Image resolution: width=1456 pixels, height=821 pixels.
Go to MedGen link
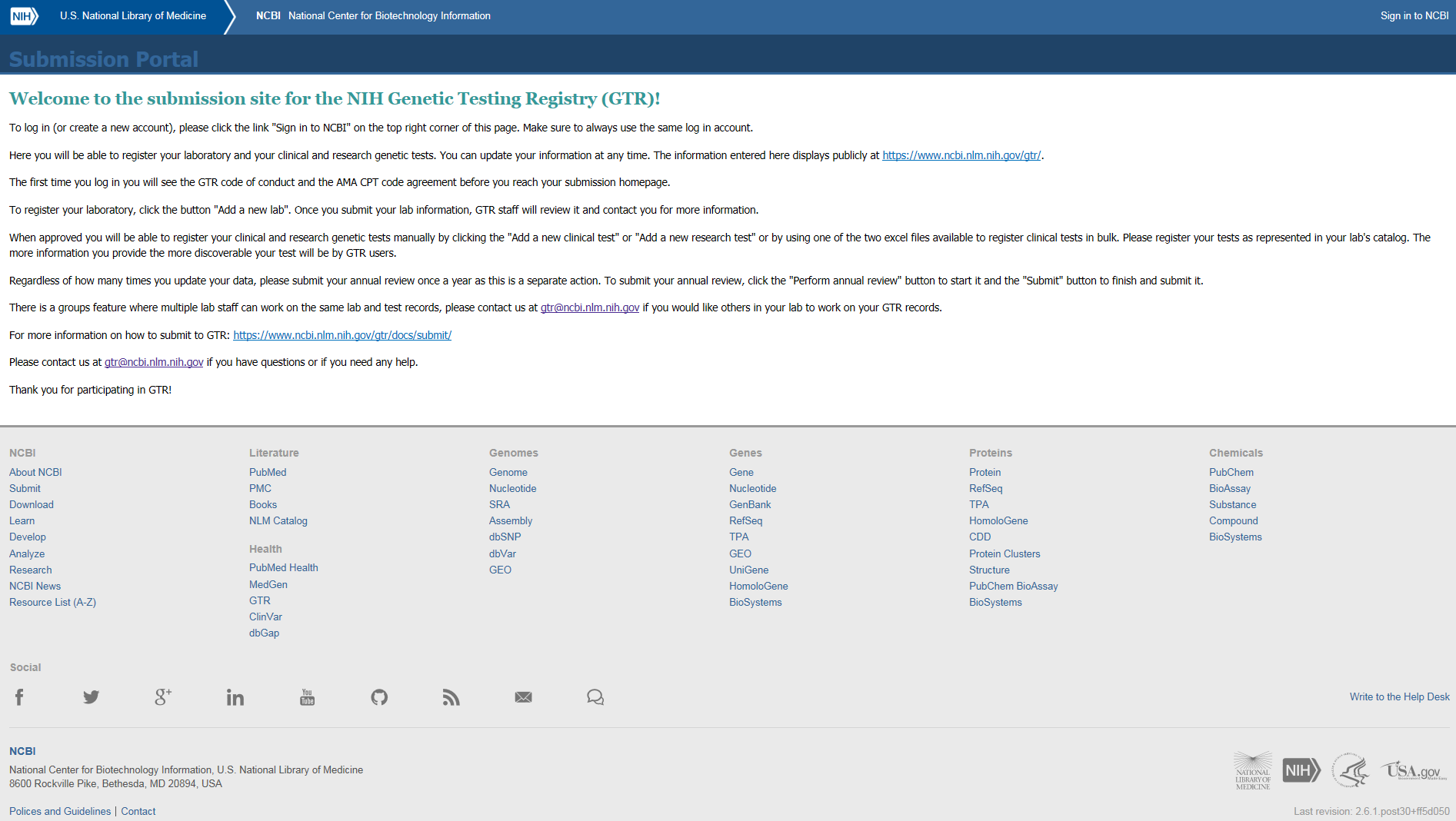point(268,584)
